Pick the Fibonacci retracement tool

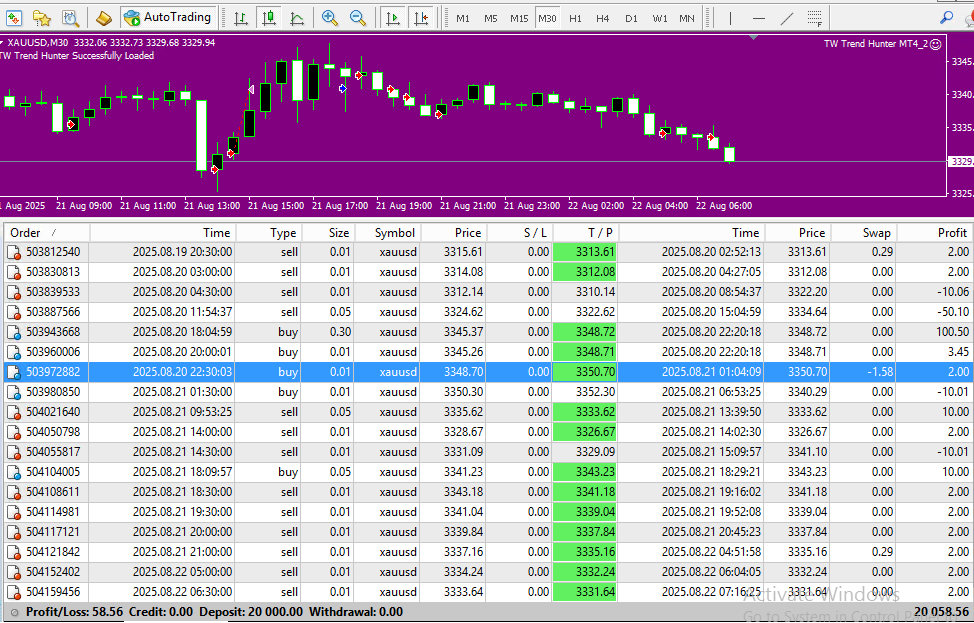pyautogui.click(x=815, y=19)
